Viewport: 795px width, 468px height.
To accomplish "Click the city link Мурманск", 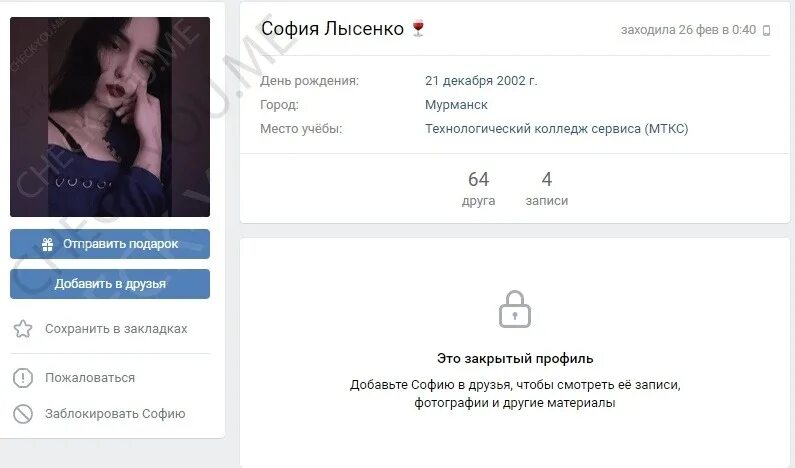I will coord(456,105).
